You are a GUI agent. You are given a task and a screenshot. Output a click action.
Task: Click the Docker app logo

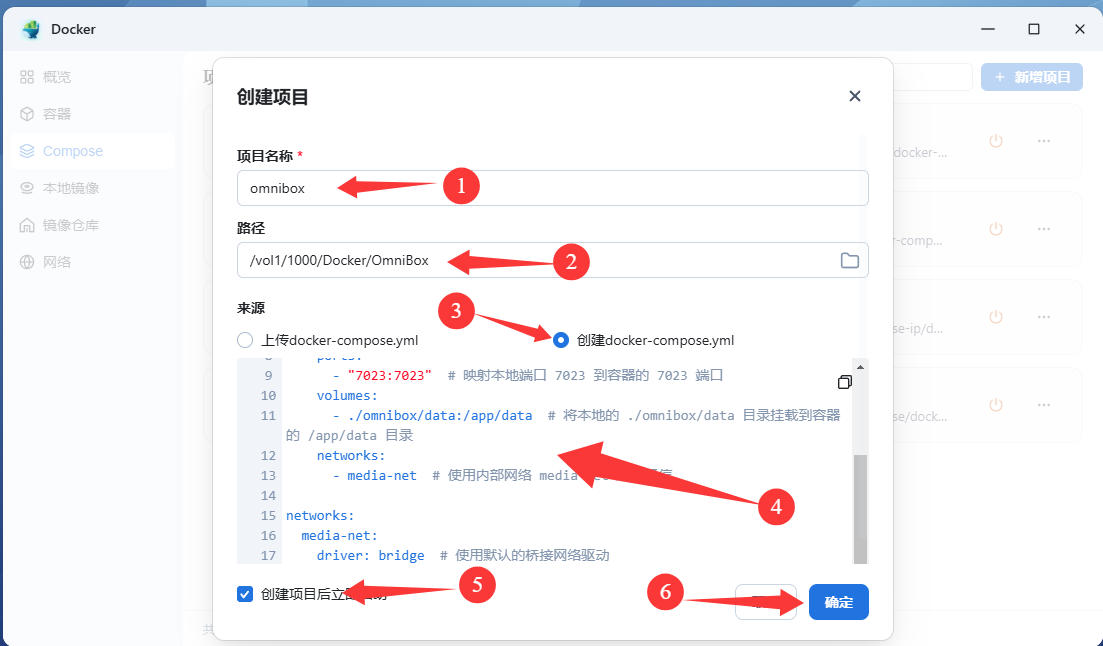point(31,30)
